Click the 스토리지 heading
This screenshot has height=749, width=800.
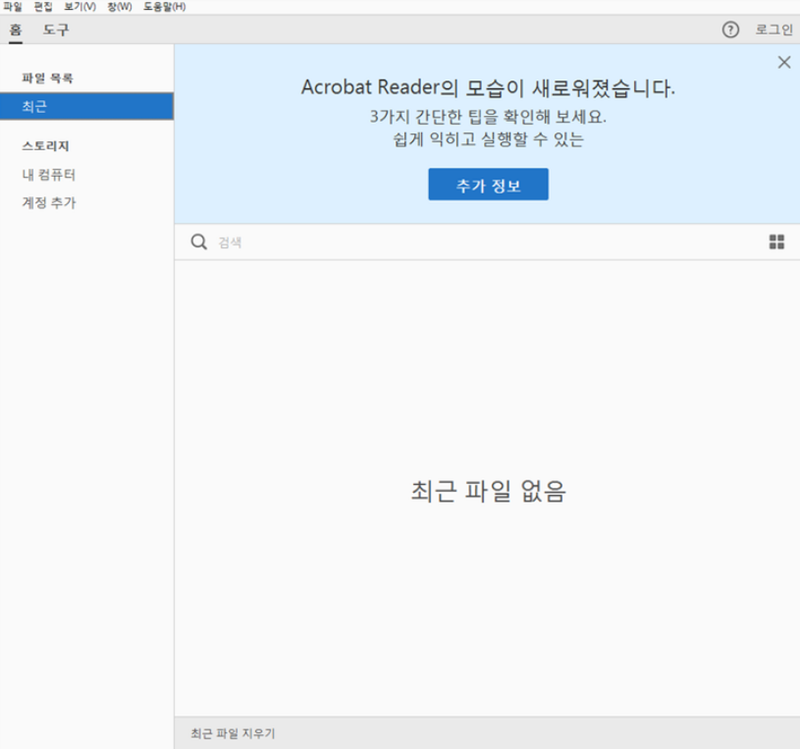point(45,146)
